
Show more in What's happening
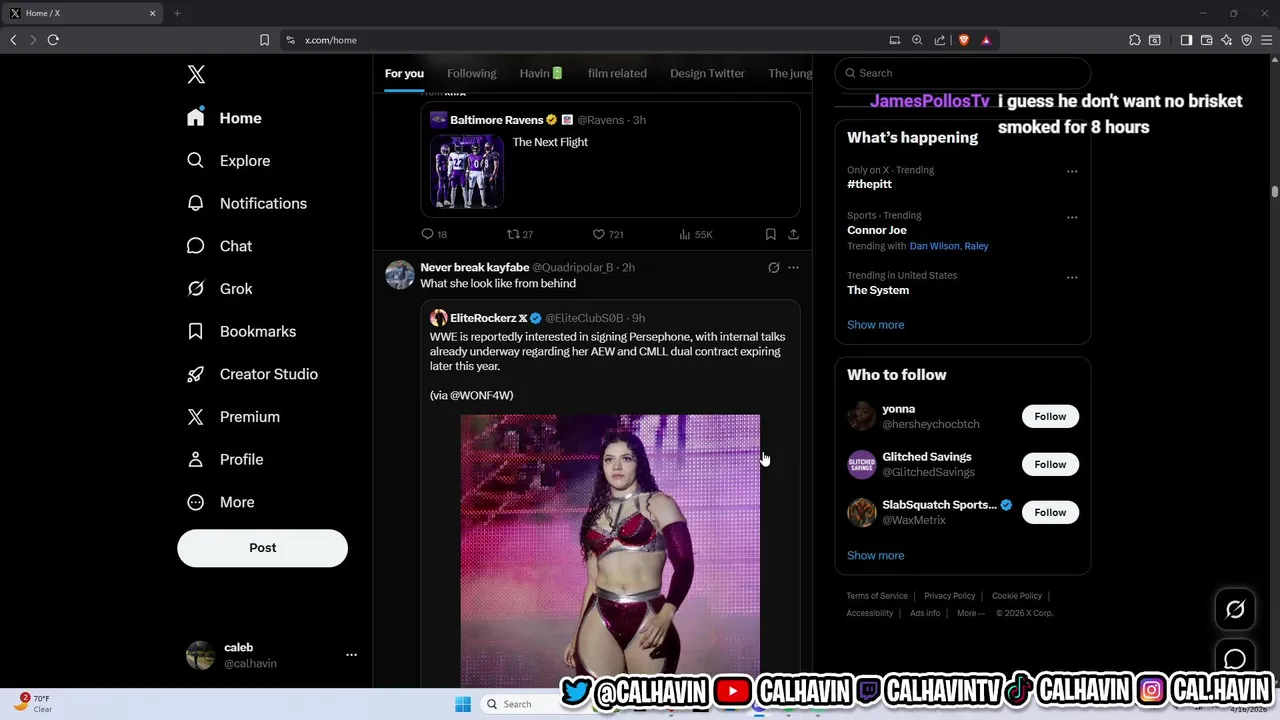875,325
